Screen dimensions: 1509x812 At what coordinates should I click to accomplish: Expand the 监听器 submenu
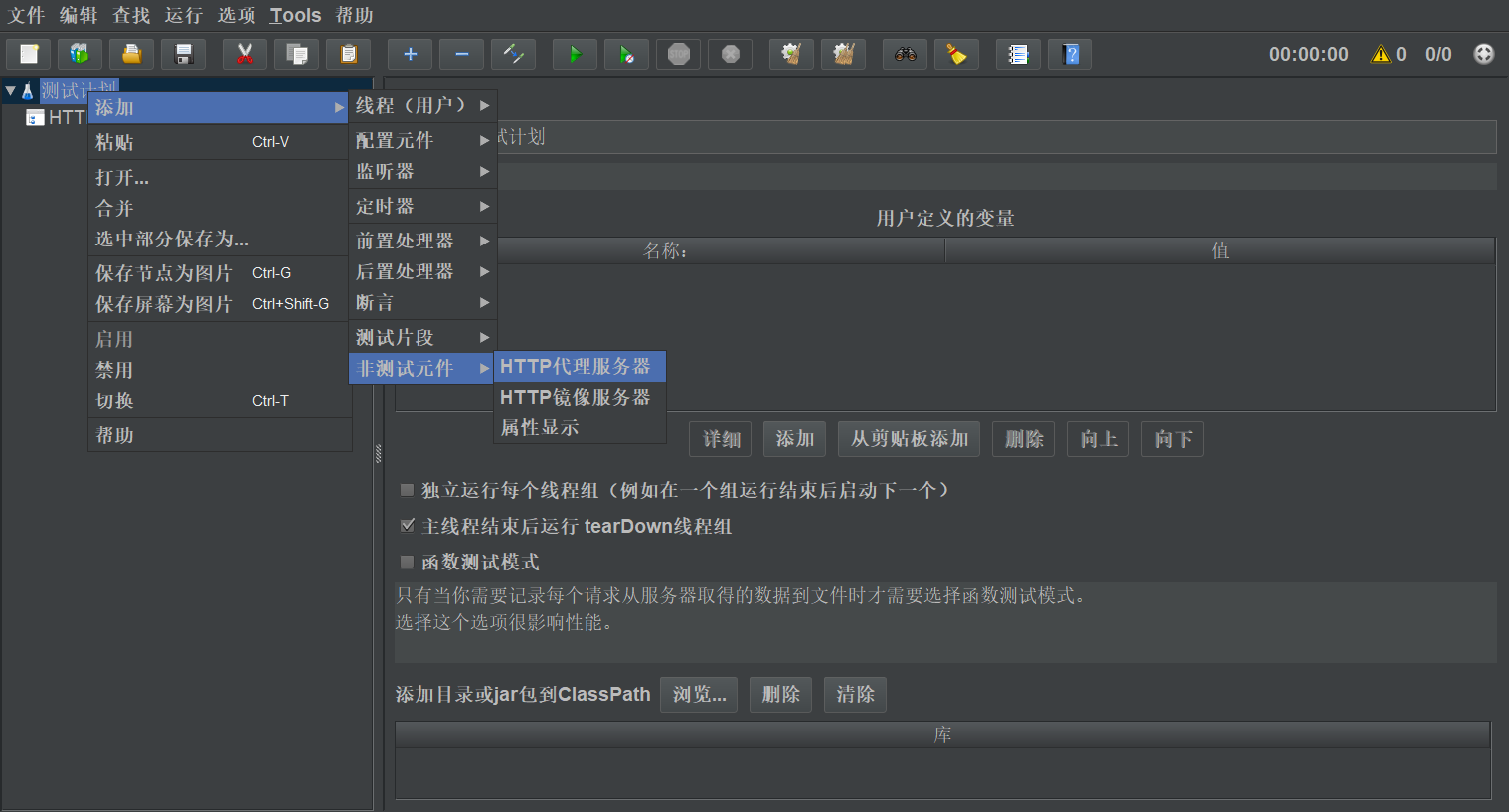pyautogui.click(x=422, y=171)
